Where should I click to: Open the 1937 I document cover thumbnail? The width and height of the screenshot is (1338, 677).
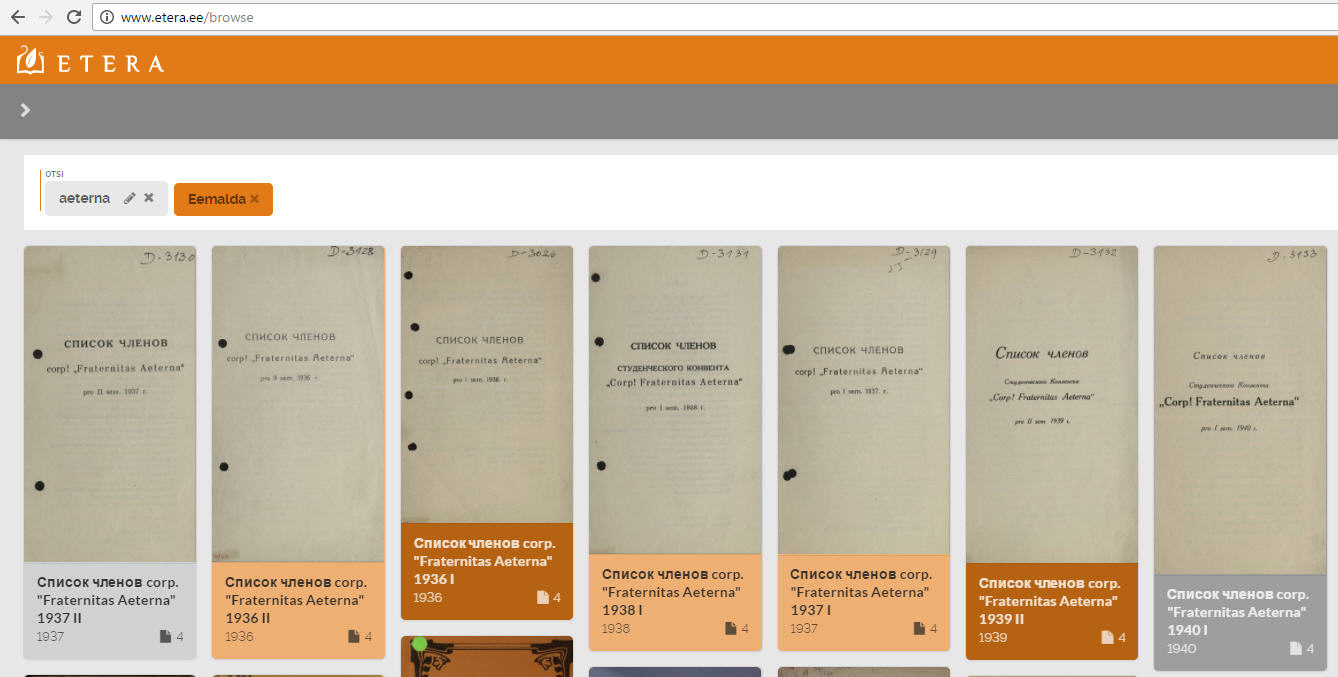[863, 400]
